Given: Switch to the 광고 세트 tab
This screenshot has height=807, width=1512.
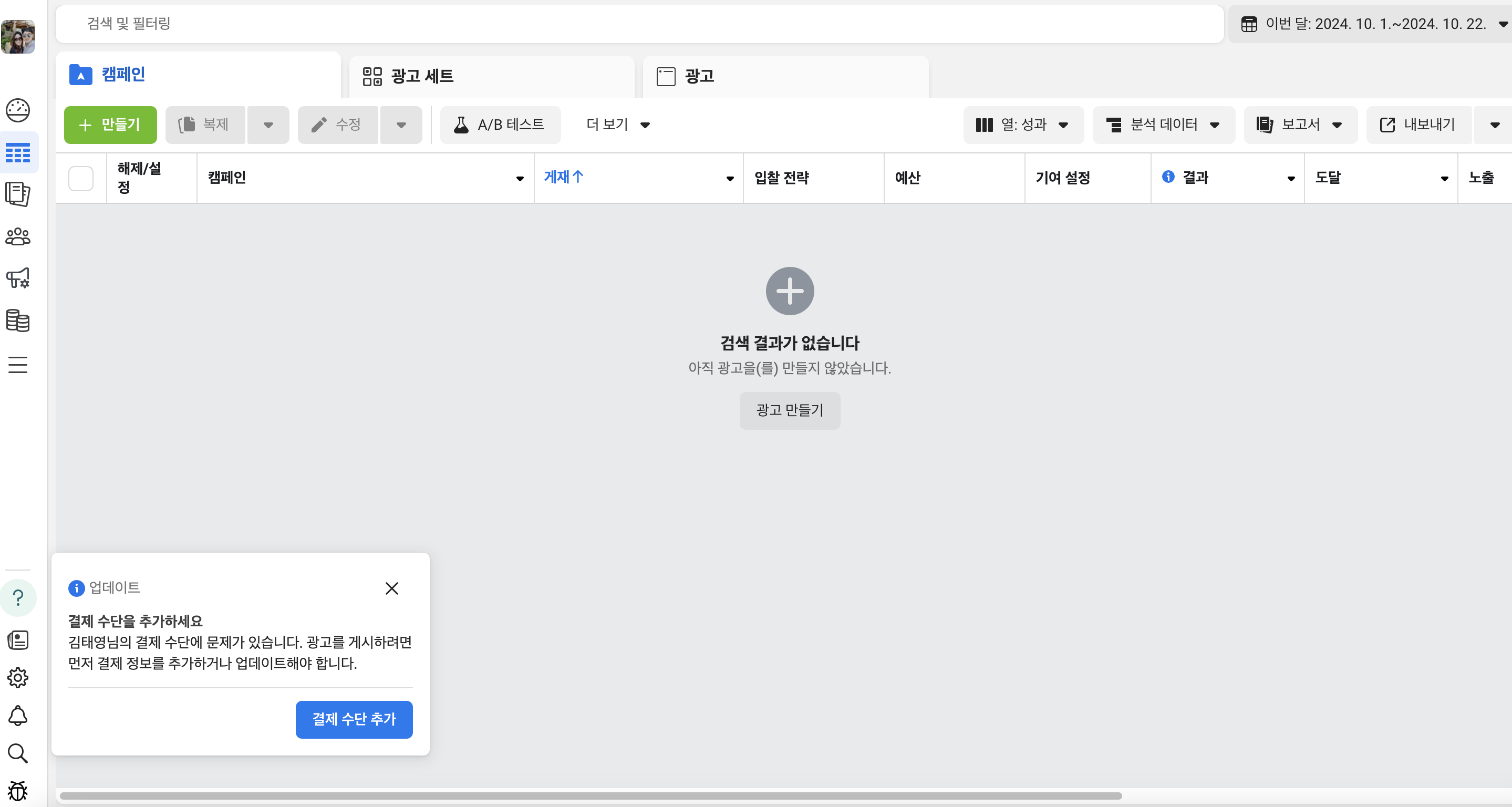Looking at the screenshot, I should click(491, 76).
